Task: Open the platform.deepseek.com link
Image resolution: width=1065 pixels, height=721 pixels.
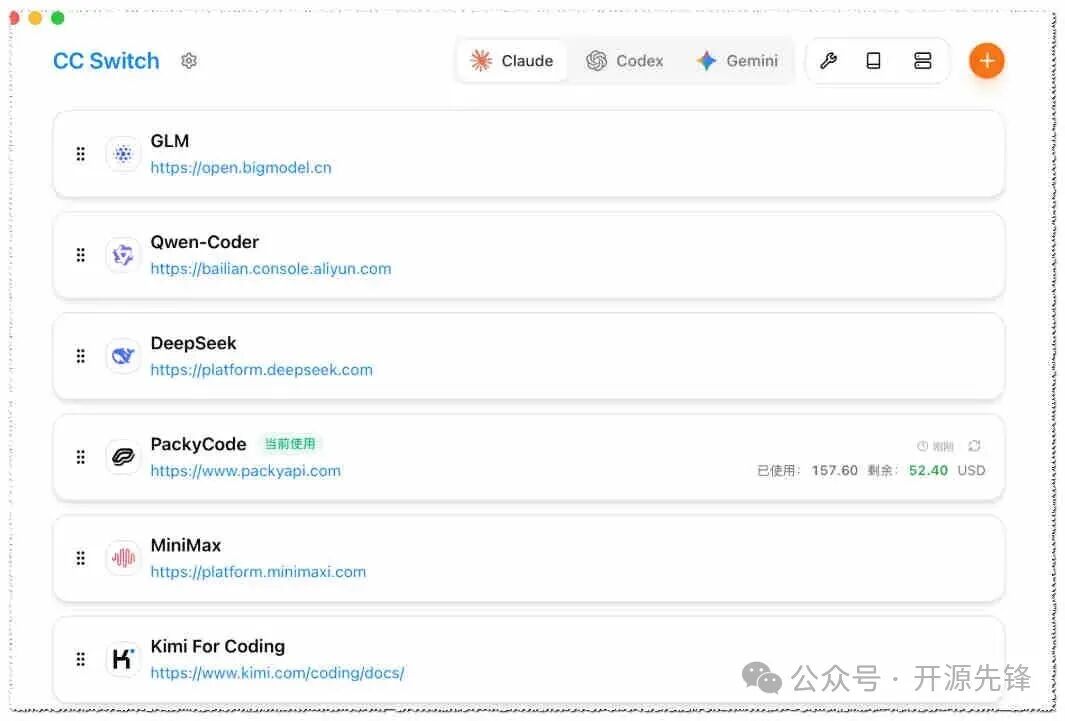Action: [261, 370]
